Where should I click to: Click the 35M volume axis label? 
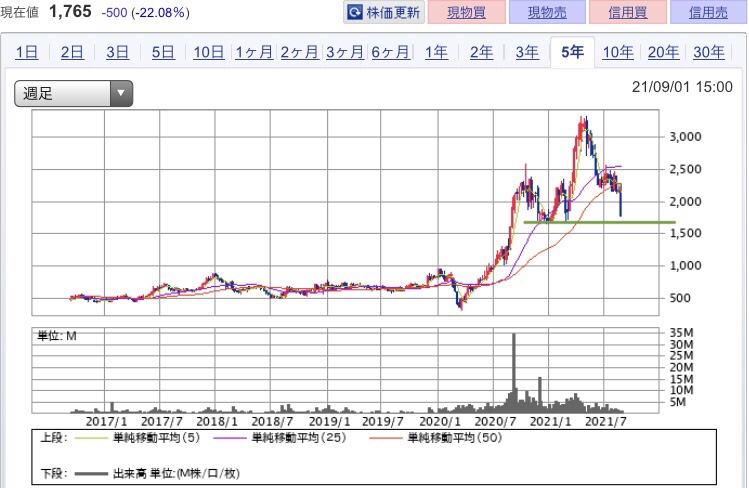pos(681,333)
